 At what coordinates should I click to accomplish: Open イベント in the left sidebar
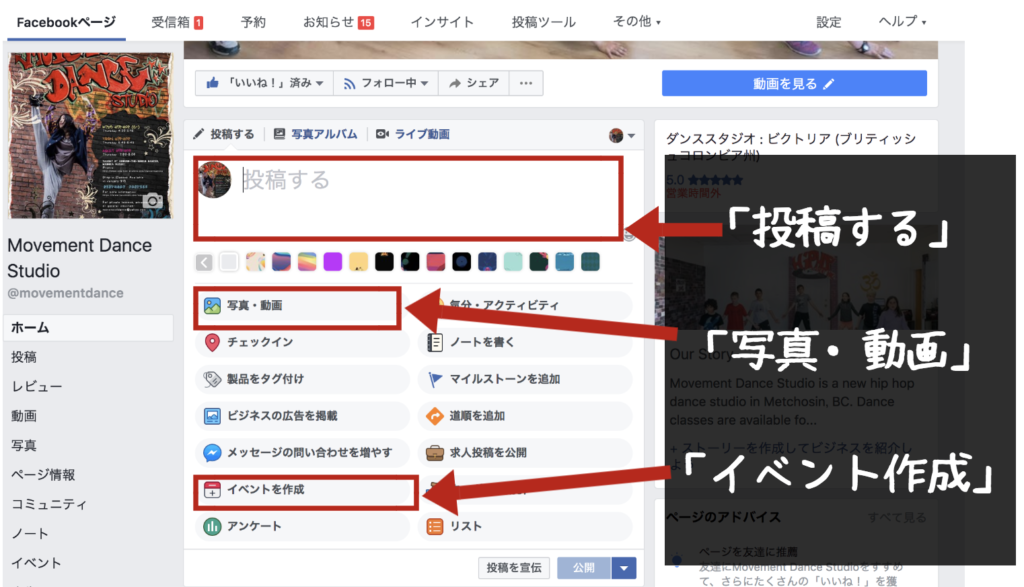pos(37,563)
